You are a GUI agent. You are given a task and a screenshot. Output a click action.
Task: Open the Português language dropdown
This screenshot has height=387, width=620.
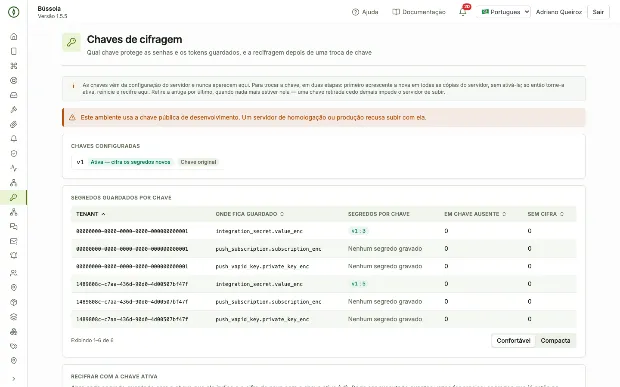(503, 12)
